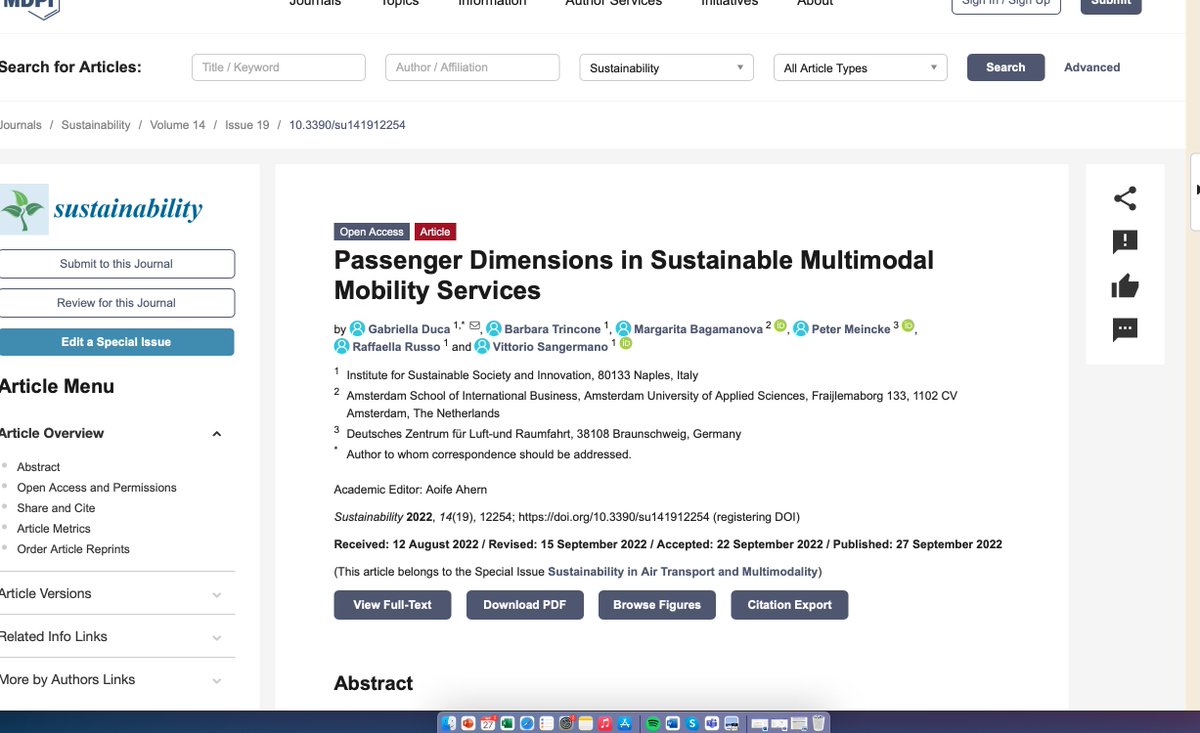Launch Microsoft Word from the dock

672,723
